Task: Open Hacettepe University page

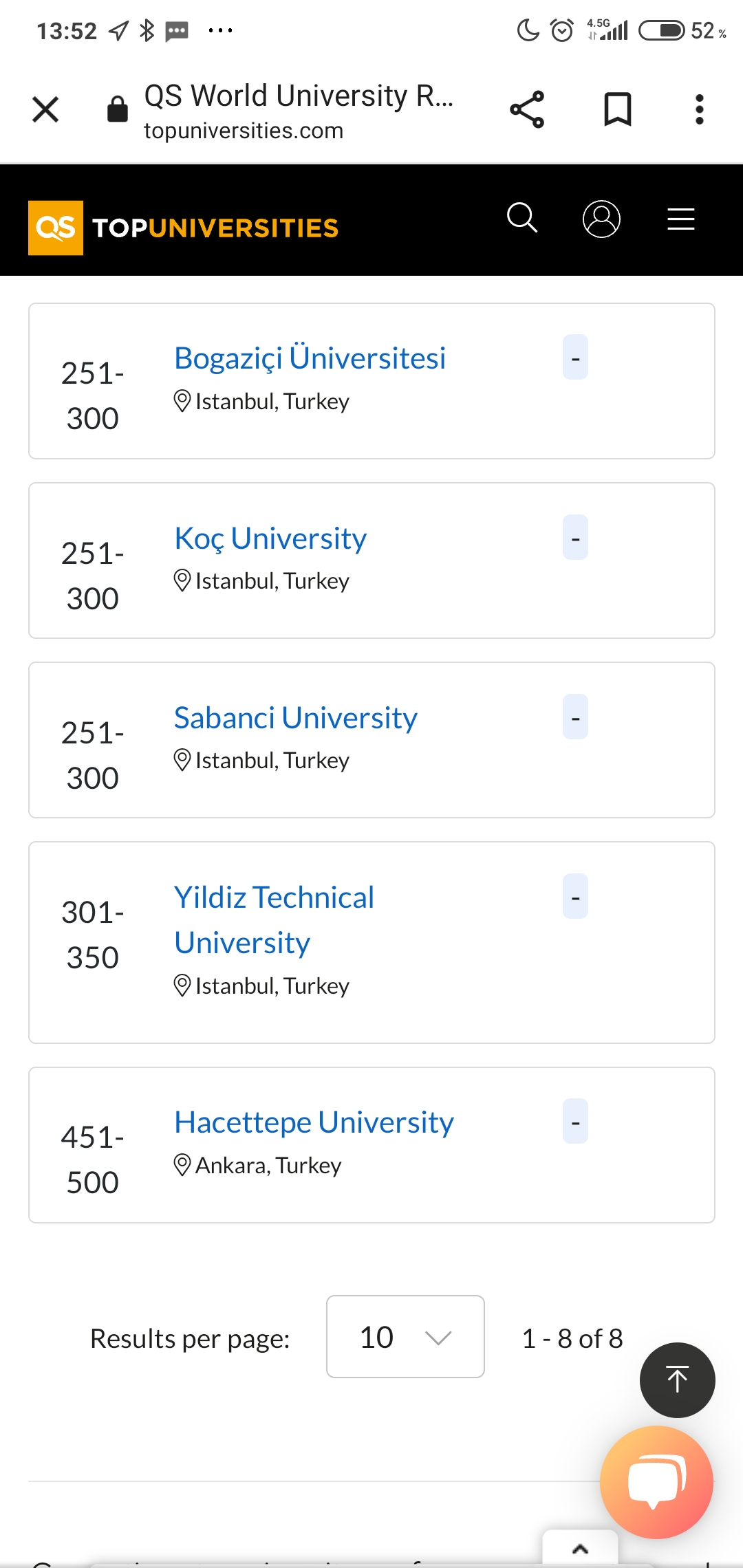Action: [314, 1122]
